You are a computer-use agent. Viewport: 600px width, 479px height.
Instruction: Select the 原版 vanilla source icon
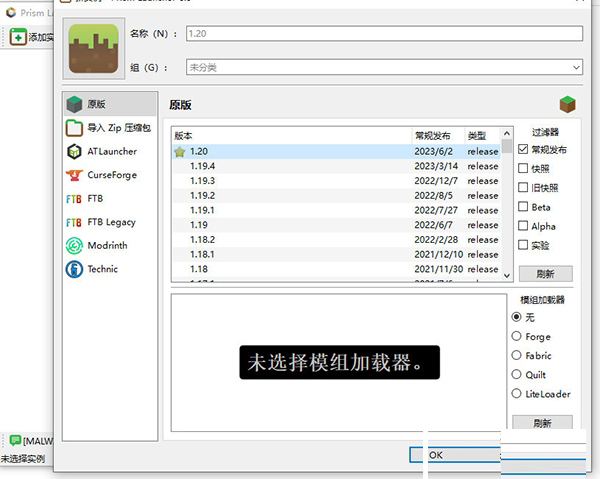click(74, 104)
